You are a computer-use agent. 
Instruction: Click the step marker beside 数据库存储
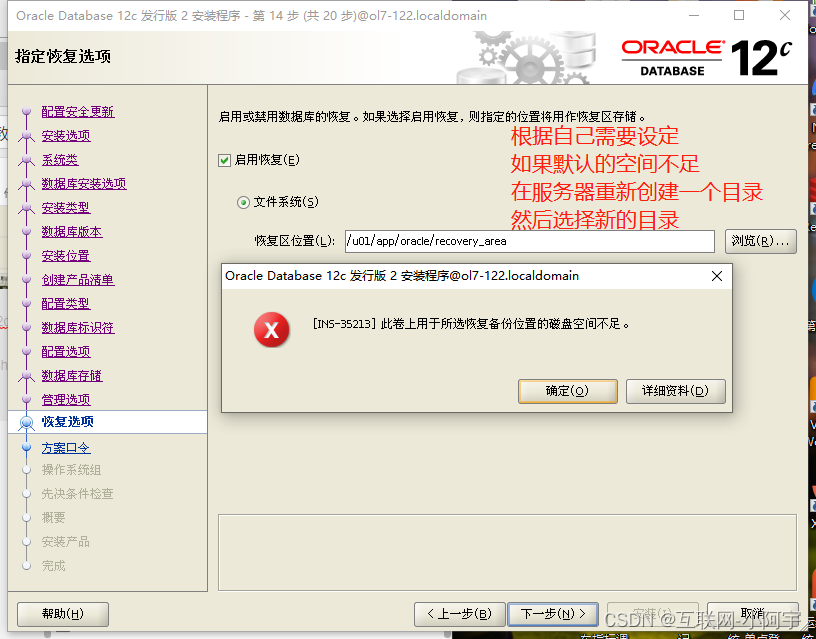[27, 376]
